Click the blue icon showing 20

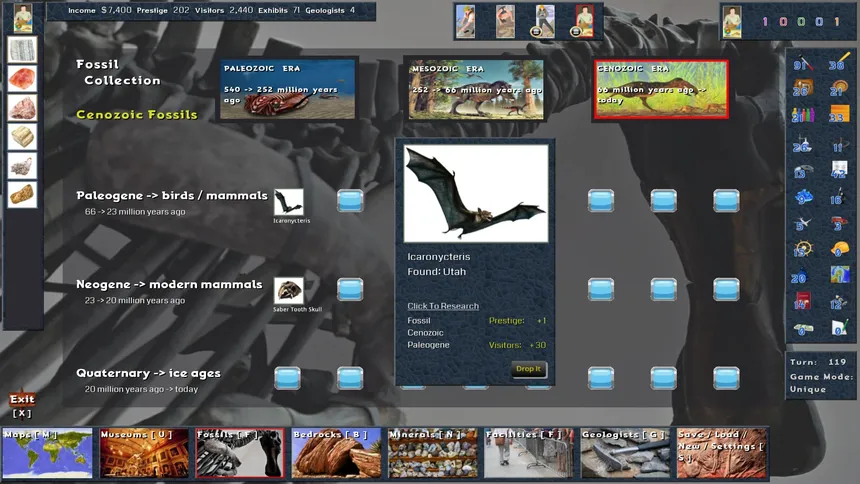802,275
